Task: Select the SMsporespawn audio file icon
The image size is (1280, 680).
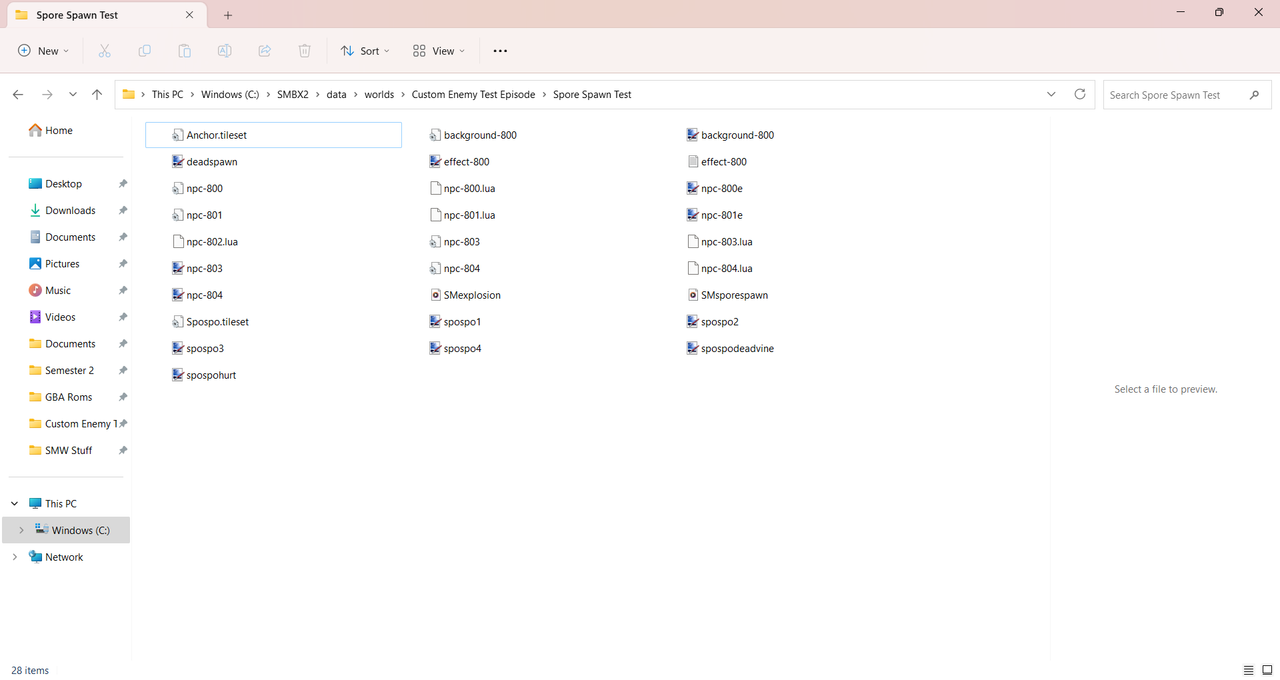Action: coord(693,295)
